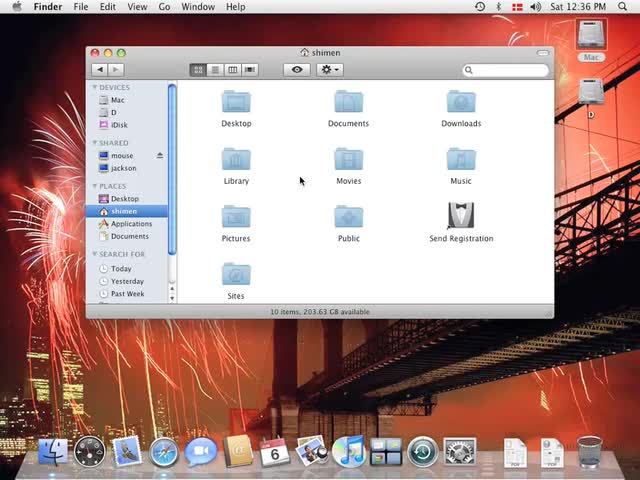The image size is (640, 480).
Task: Select the shared computer mouse
Action: [127, 156]
